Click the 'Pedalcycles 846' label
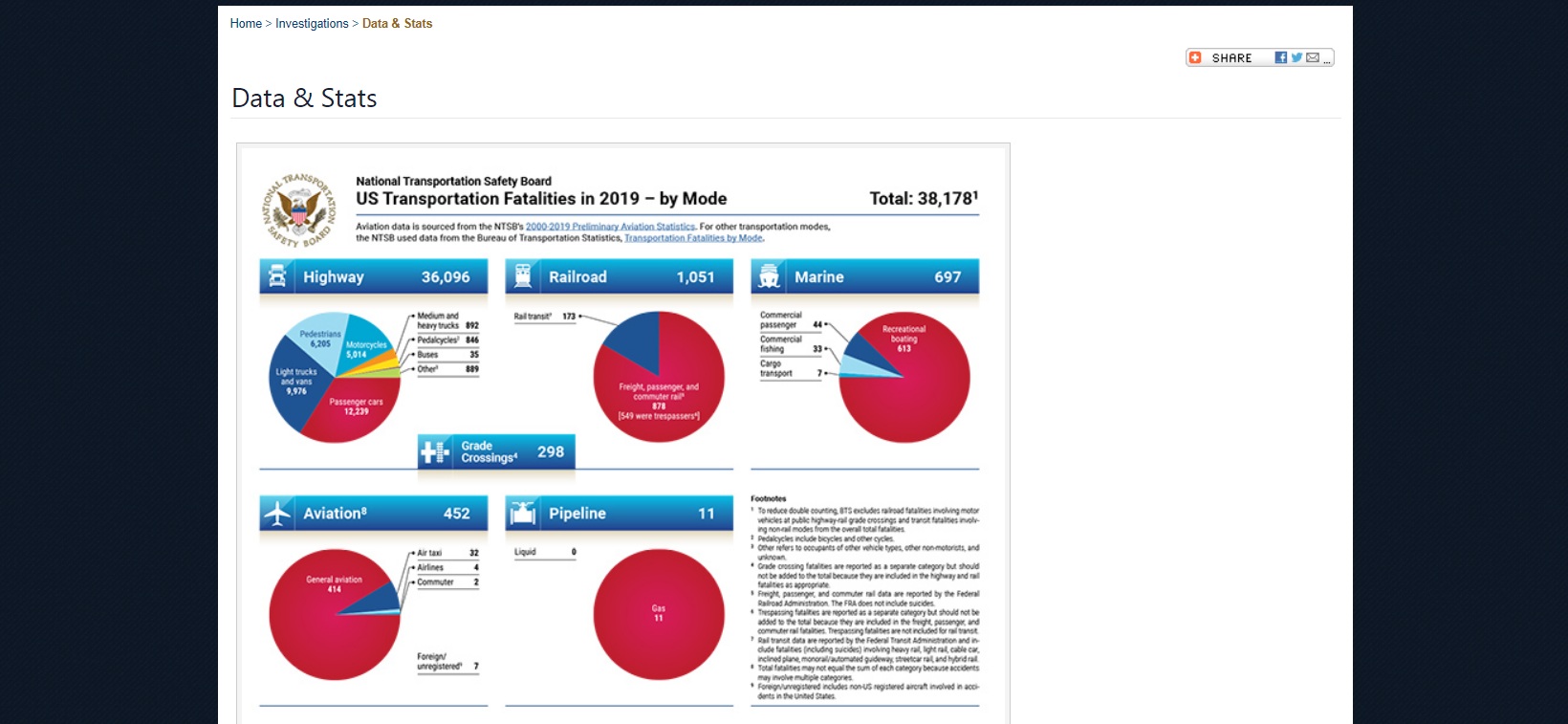 [x=447, y=340]
